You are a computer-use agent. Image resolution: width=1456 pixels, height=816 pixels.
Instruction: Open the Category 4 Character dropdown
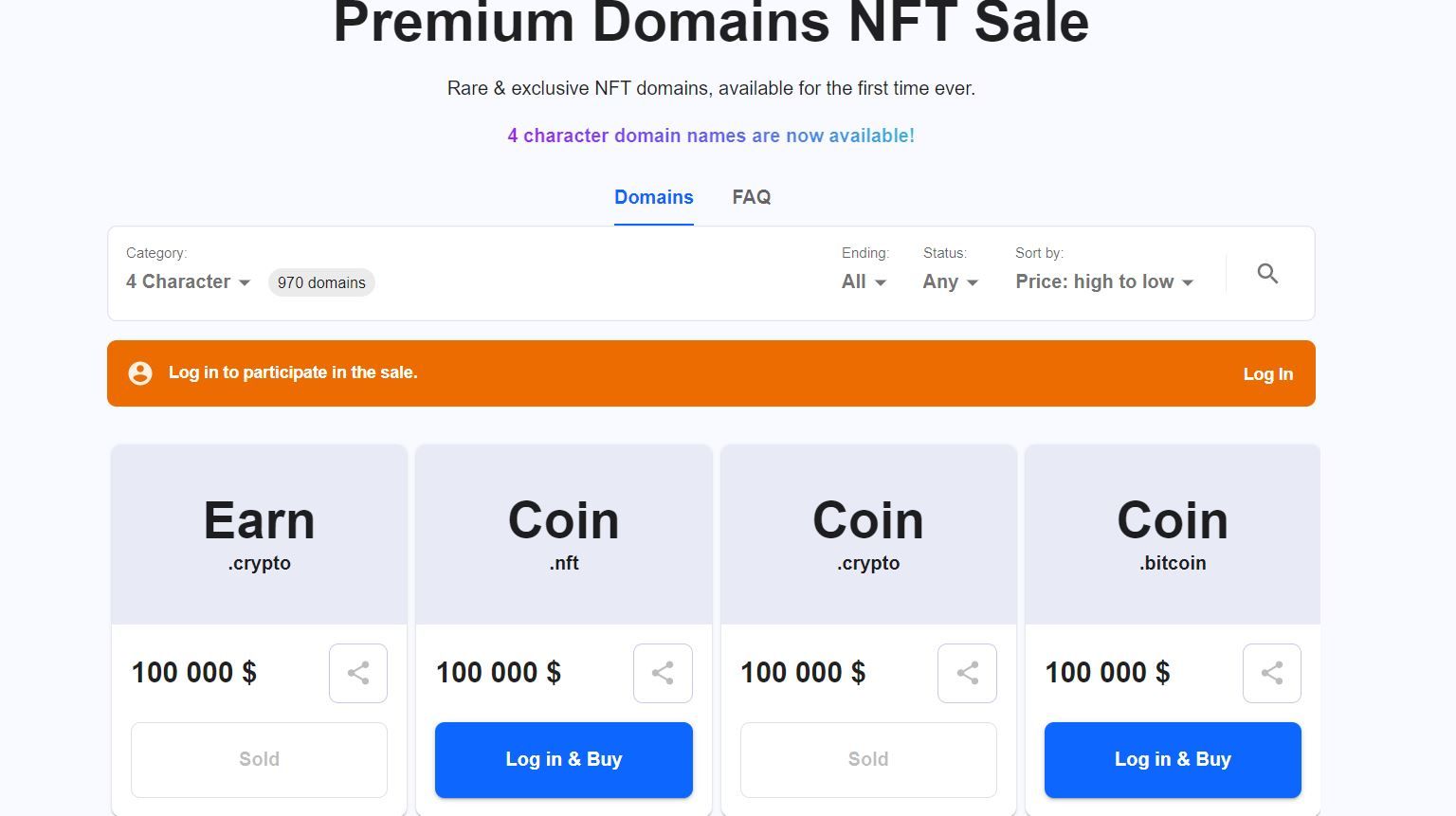coord(188,282)
